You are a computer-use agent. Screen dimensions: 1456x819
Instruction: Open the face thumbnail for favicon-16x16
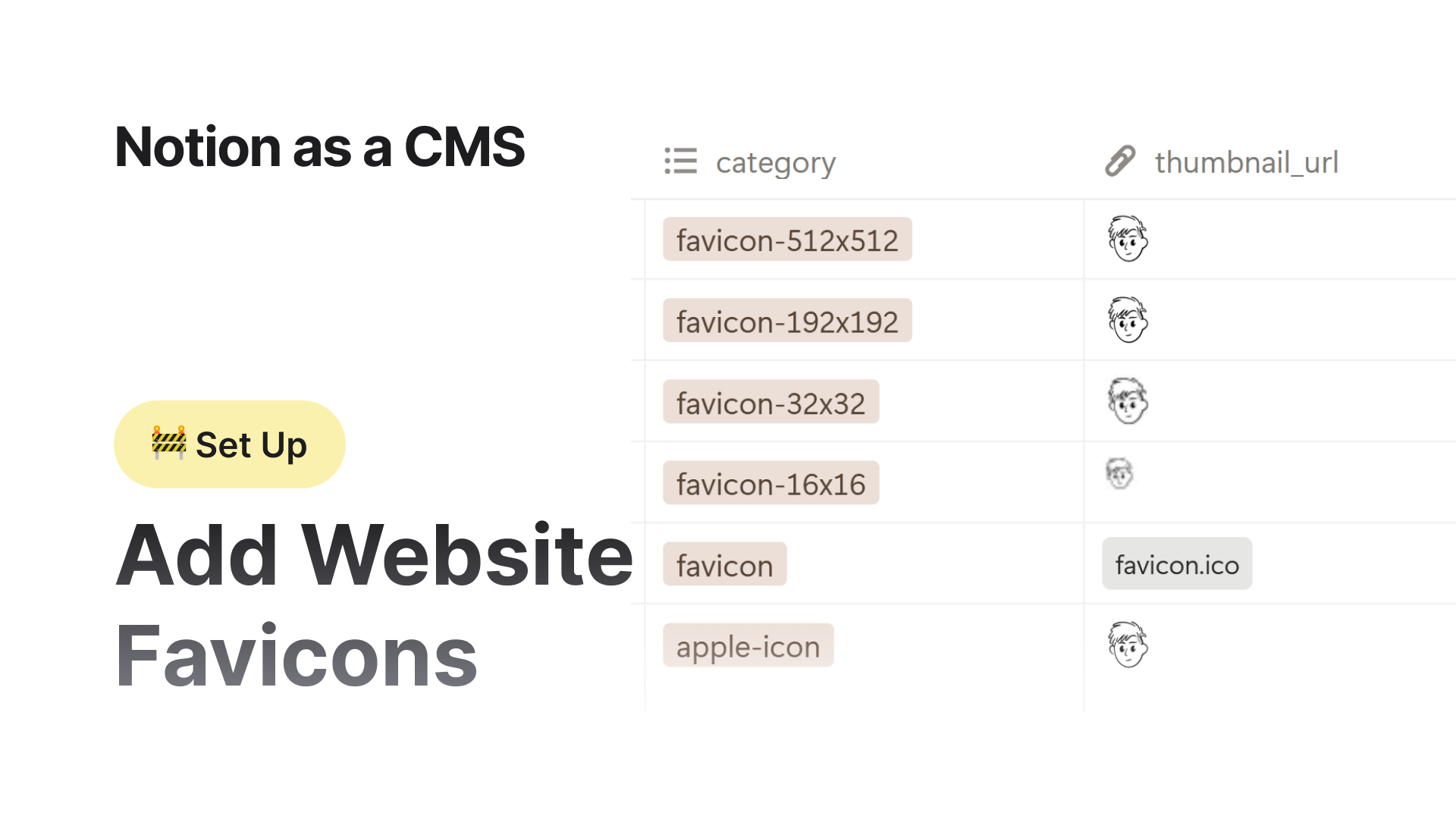[x=1121, y=472]
